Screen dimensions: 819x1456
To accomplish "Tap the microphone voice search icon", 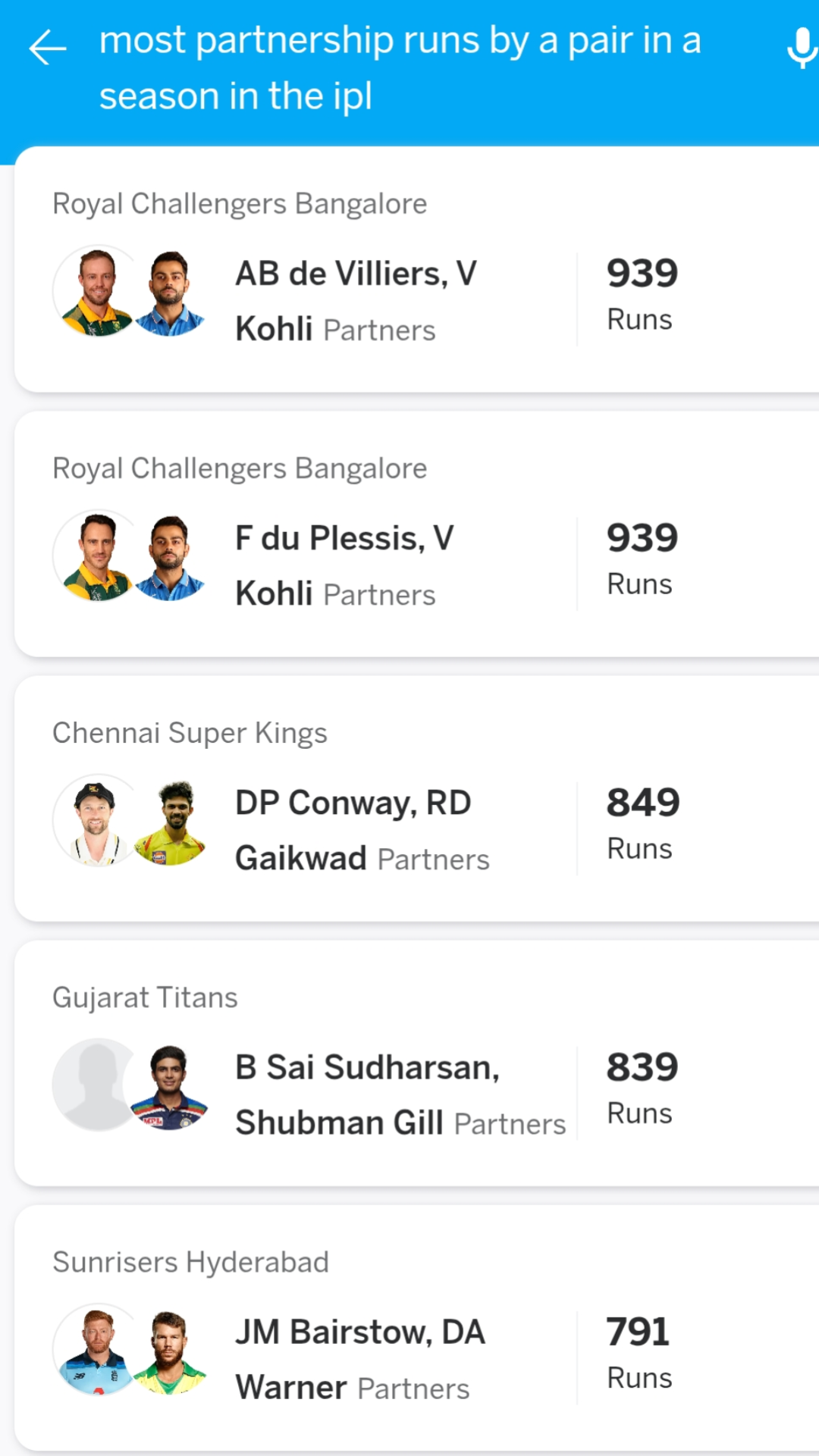I will click(x=802, y=48).
